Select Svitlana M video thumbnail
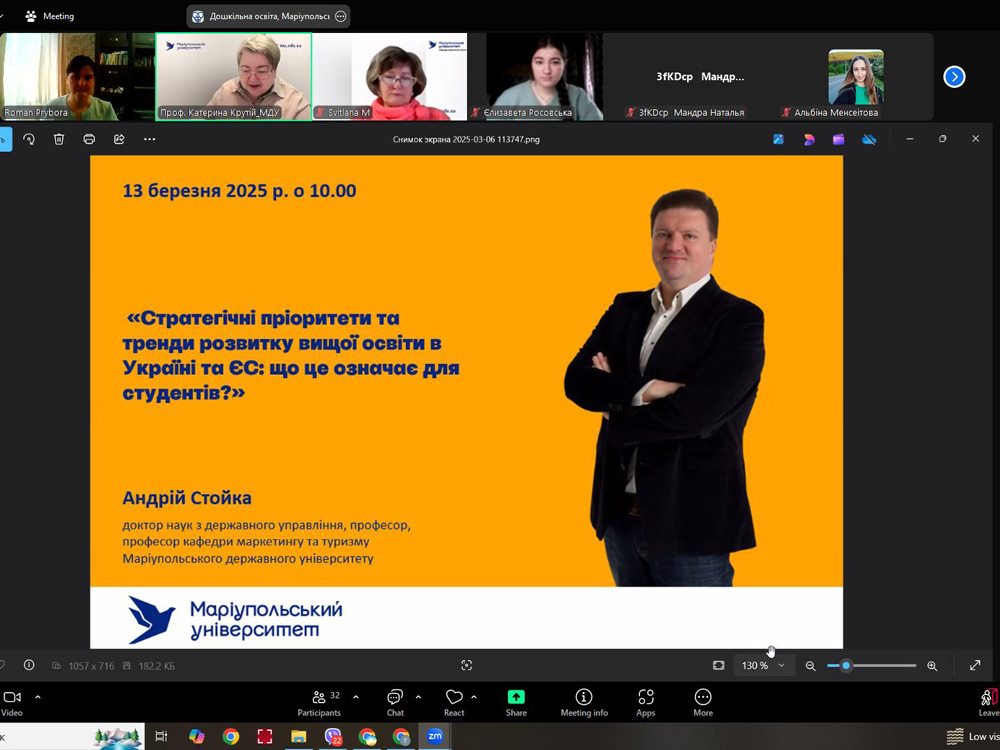The height and width of the screenshot is (750, 1000). (389, 77)
